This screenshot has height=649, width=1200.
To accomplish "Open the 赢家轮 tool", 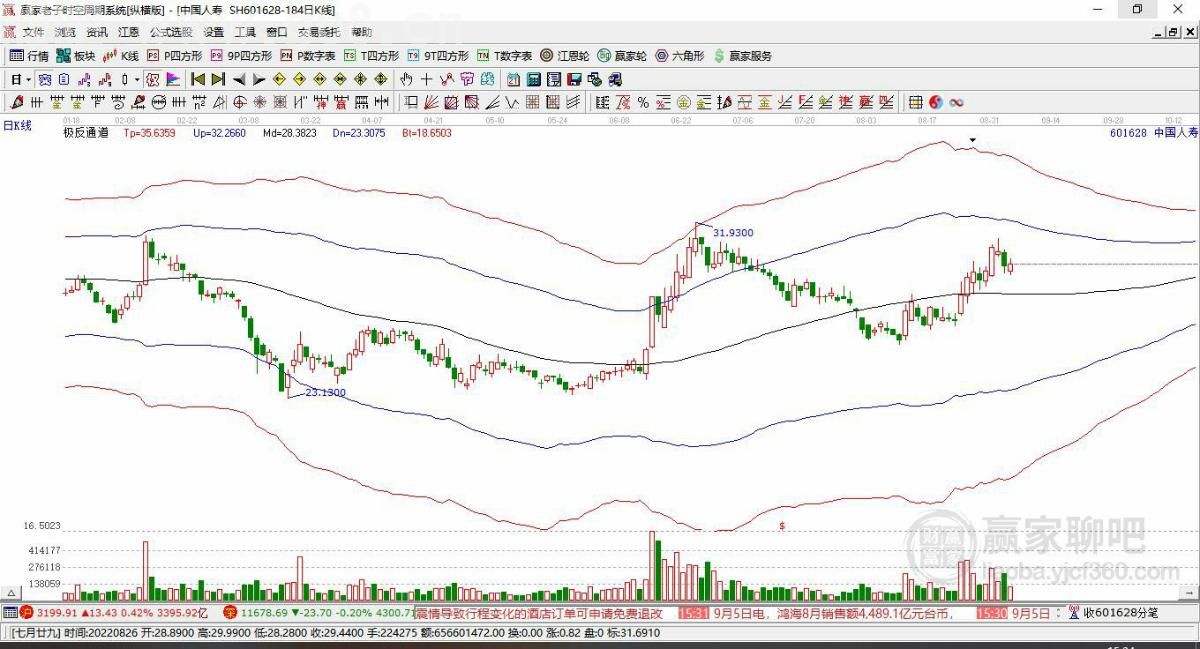I will 622,56.
